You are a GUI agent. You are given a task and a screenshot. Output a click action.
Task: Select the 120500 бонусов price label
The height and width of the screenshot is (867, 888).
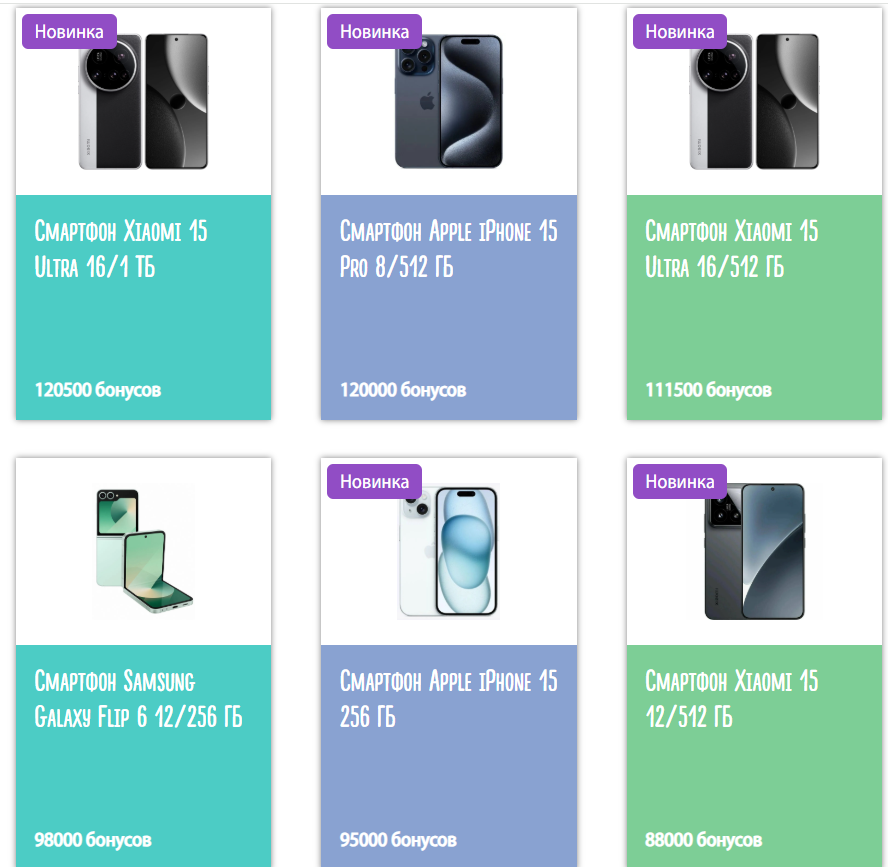click(98, 390)
